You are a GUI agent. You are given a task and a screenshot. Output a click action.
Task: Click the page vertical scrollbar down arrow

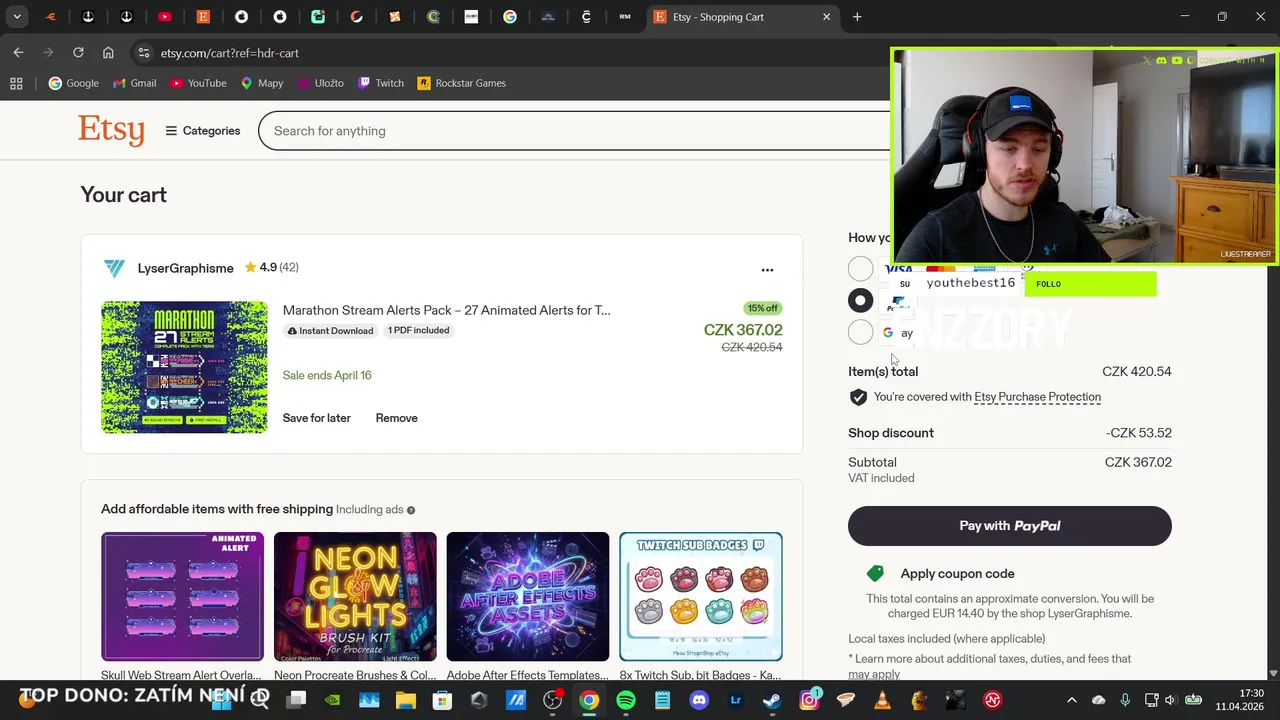[1273, 674]
